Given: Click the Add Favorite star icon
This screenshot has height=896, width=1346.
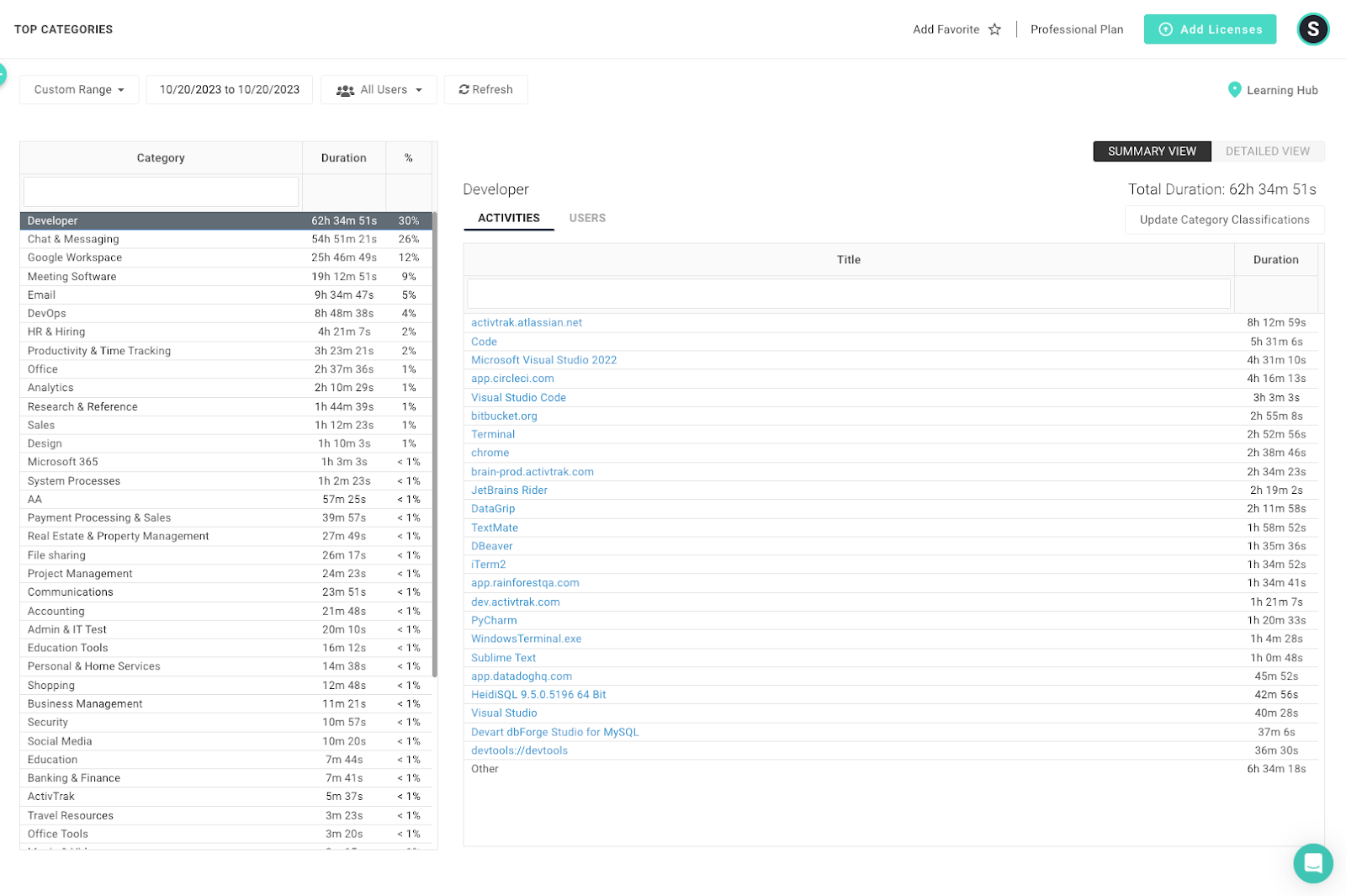Looking at the screenshot, I should tap(994, 29).
